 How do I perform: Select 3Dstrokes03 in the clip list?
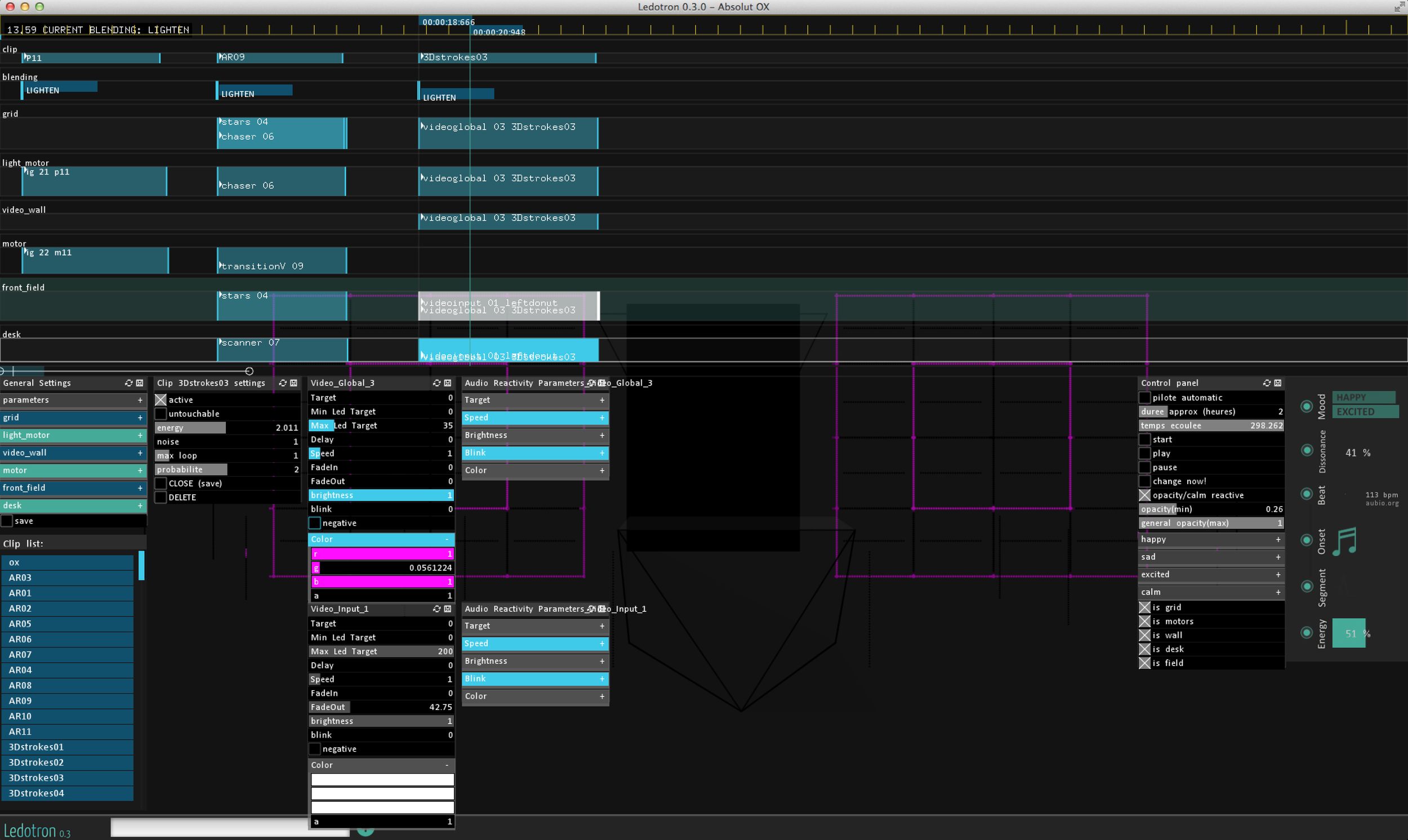pos(68,778)
